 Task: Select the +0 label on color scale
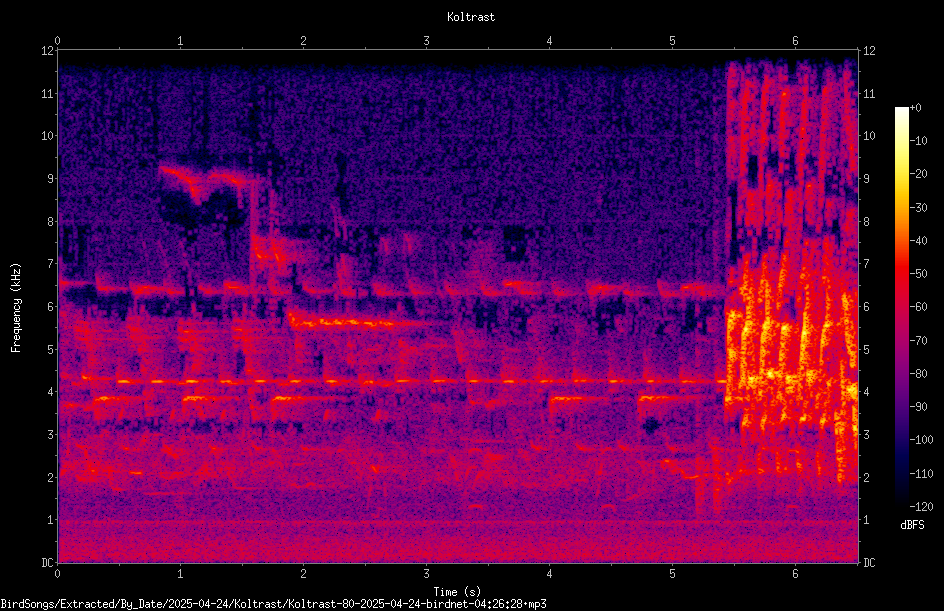click(x=916, y=108)
